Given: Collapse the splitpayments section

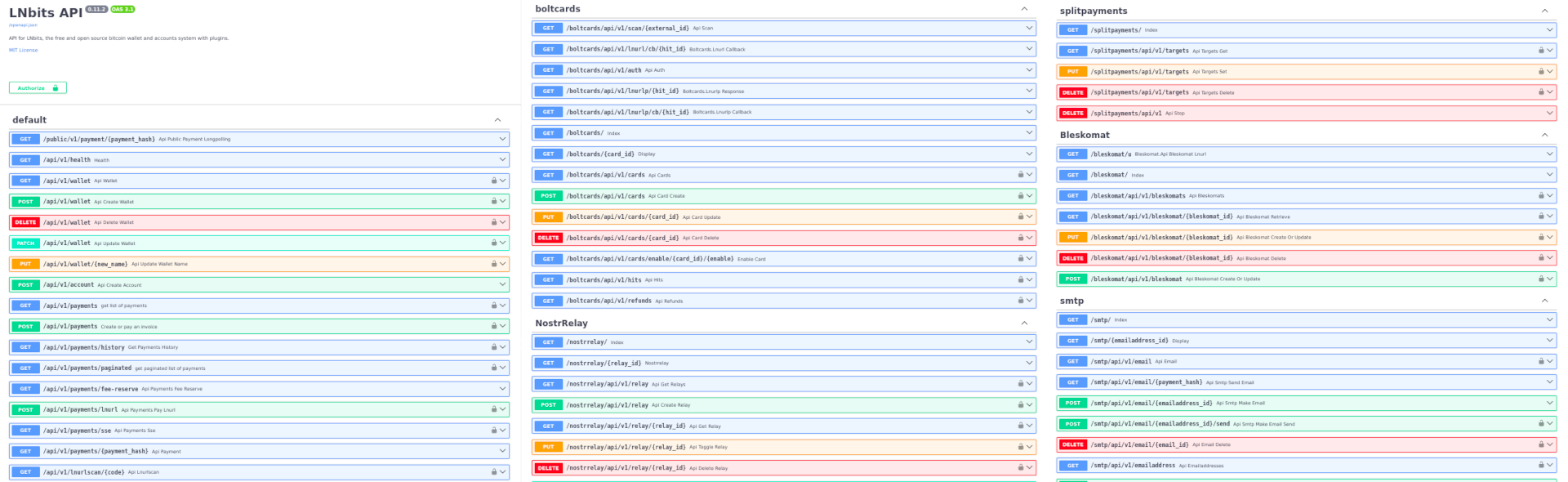Looking at the screenshot, I should click(x=1544, y=11).
